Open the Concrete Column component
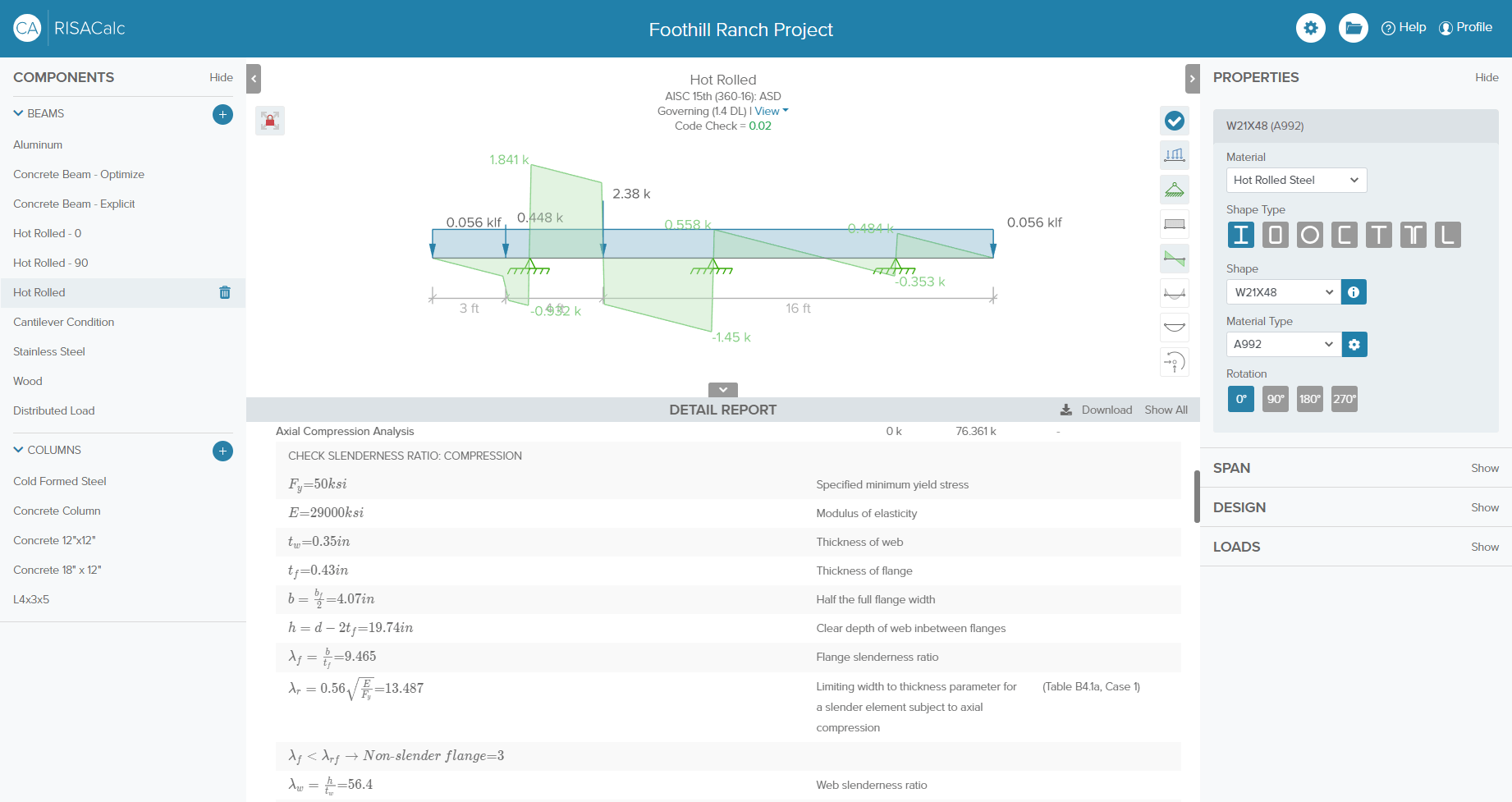Screen dimensions: 1512x802 57,511
